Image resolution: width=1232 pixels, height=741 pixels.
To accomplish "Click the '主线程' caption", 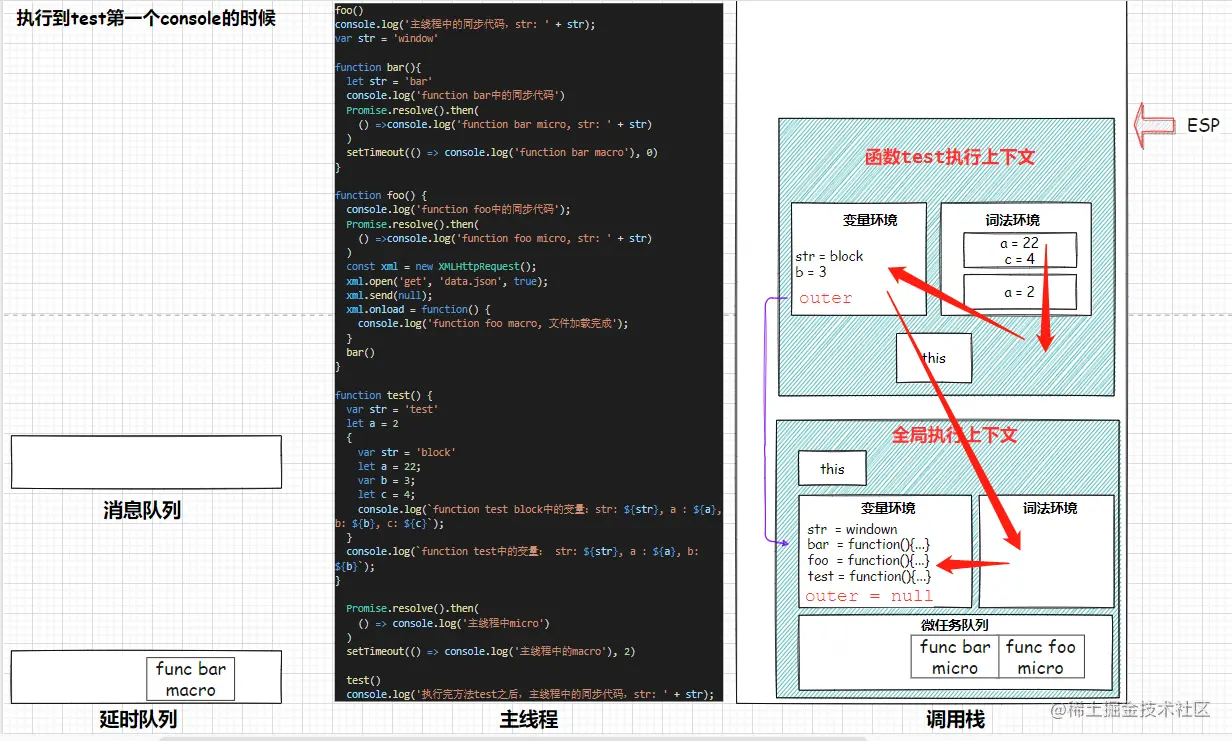I will (x=528, y=719).
